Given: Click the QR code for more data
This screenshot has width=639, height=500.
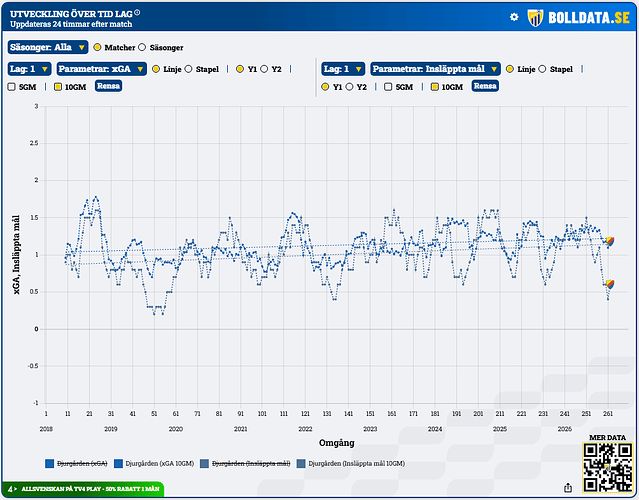Looking at the screenshot, I should click(607, 468).
